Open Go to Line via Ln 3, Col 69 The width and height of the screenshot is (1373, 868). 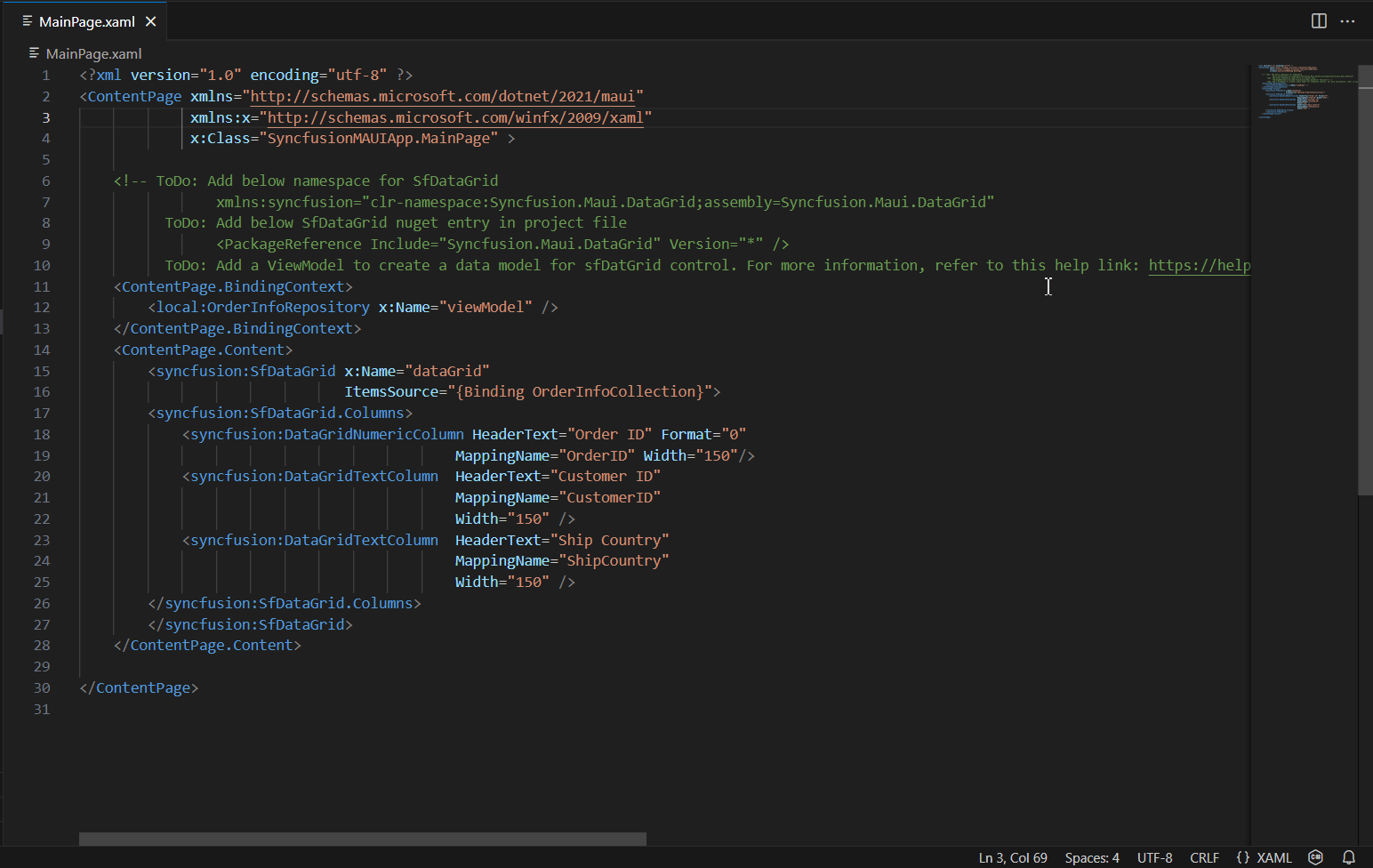[1012, 857]
